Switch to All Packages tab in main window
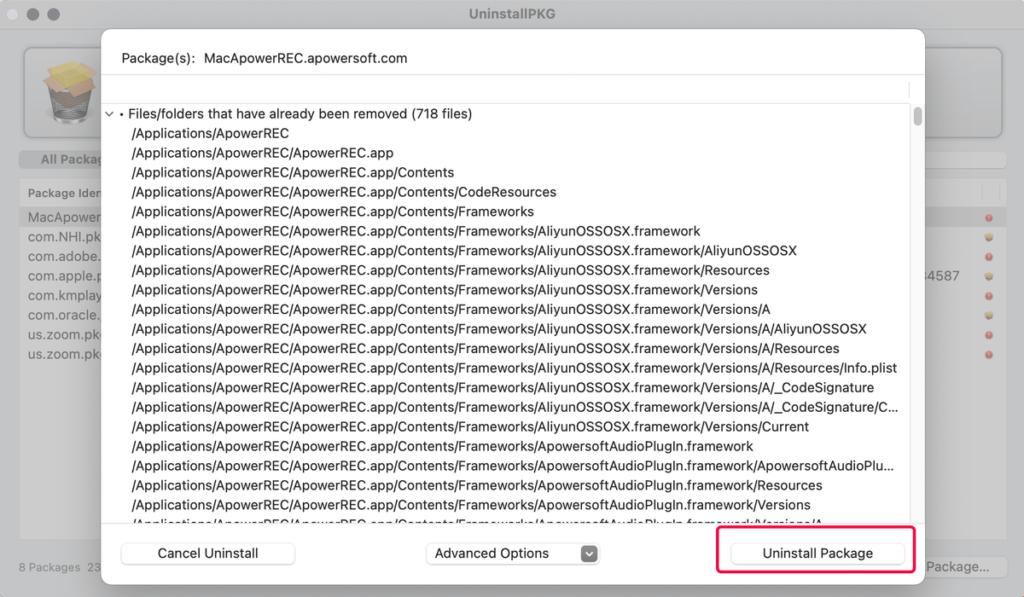This screenshot has height=597, width=1024. 61,159
